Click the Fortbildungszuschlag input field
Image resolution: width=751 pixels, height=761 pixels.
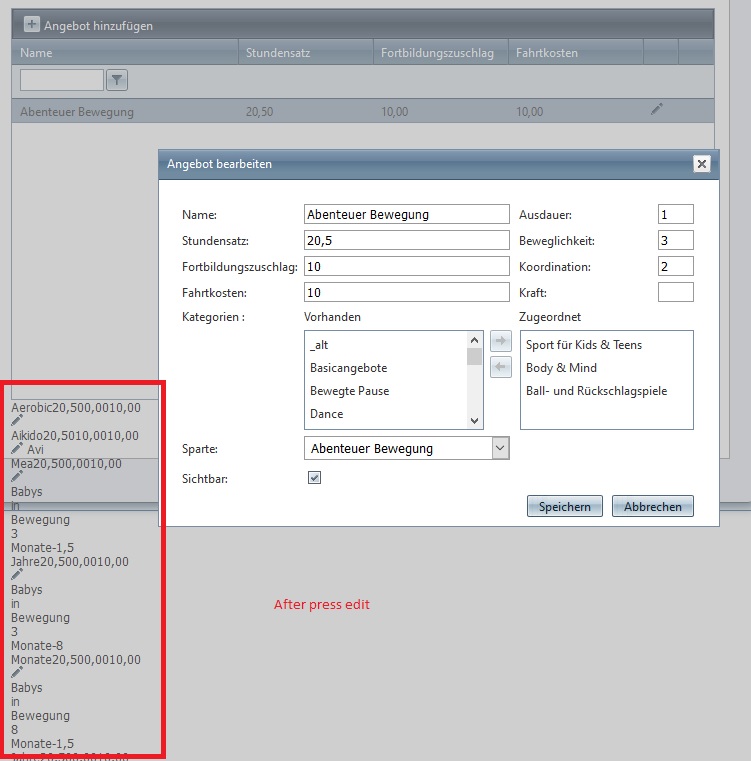click(406, 266)
